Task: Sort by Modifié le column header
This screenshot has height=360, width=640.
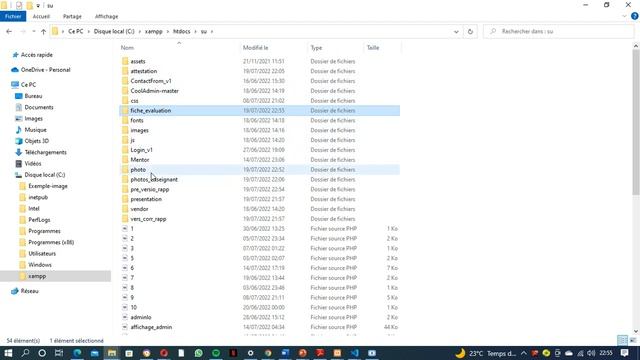Action: pos(256,48)
